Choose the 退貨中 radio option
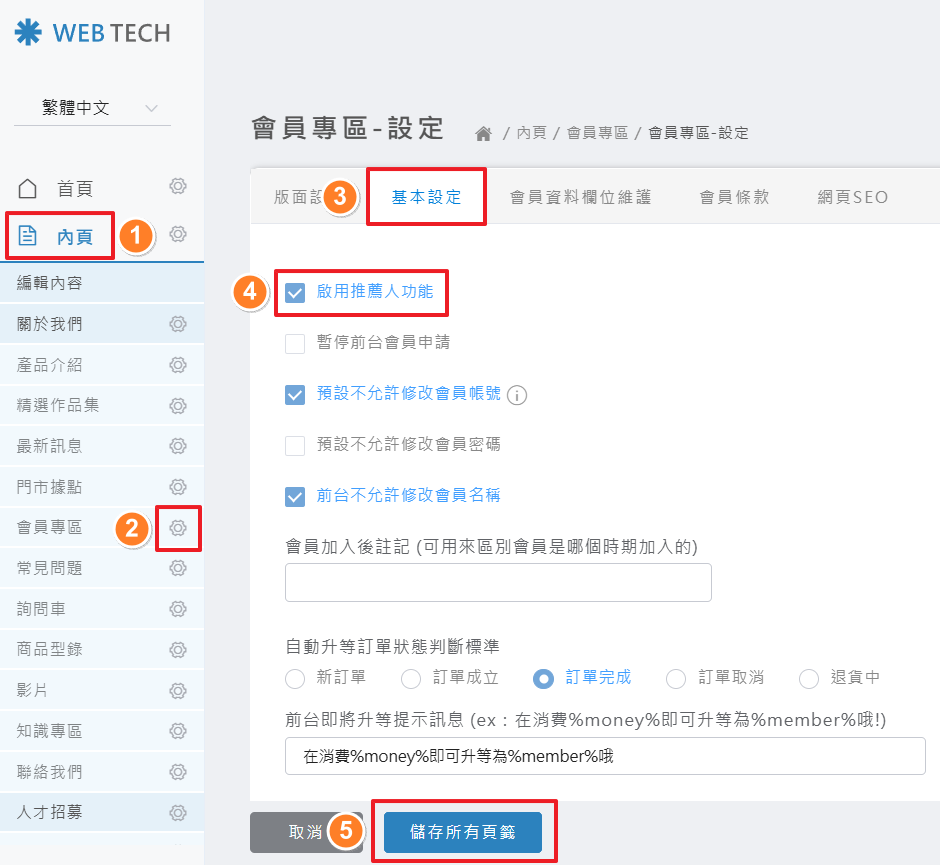The width and height of the screenshot is (940, 865). (x=809, y=679)
